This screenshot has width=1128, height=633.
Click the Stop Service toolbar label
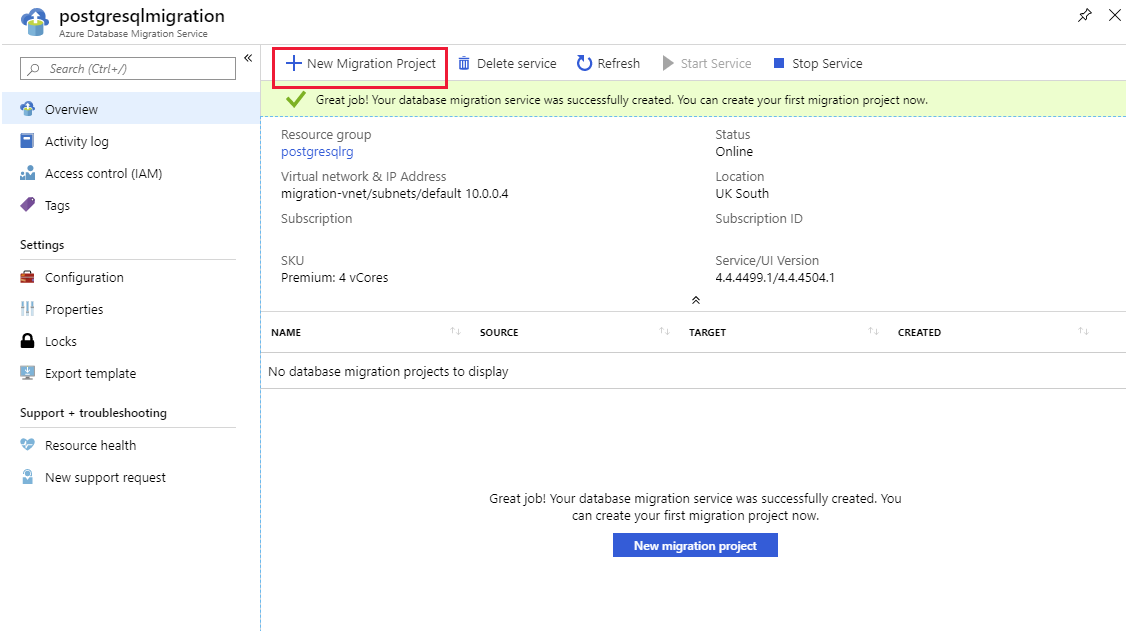pyautogui.click(x=827, y=63)
